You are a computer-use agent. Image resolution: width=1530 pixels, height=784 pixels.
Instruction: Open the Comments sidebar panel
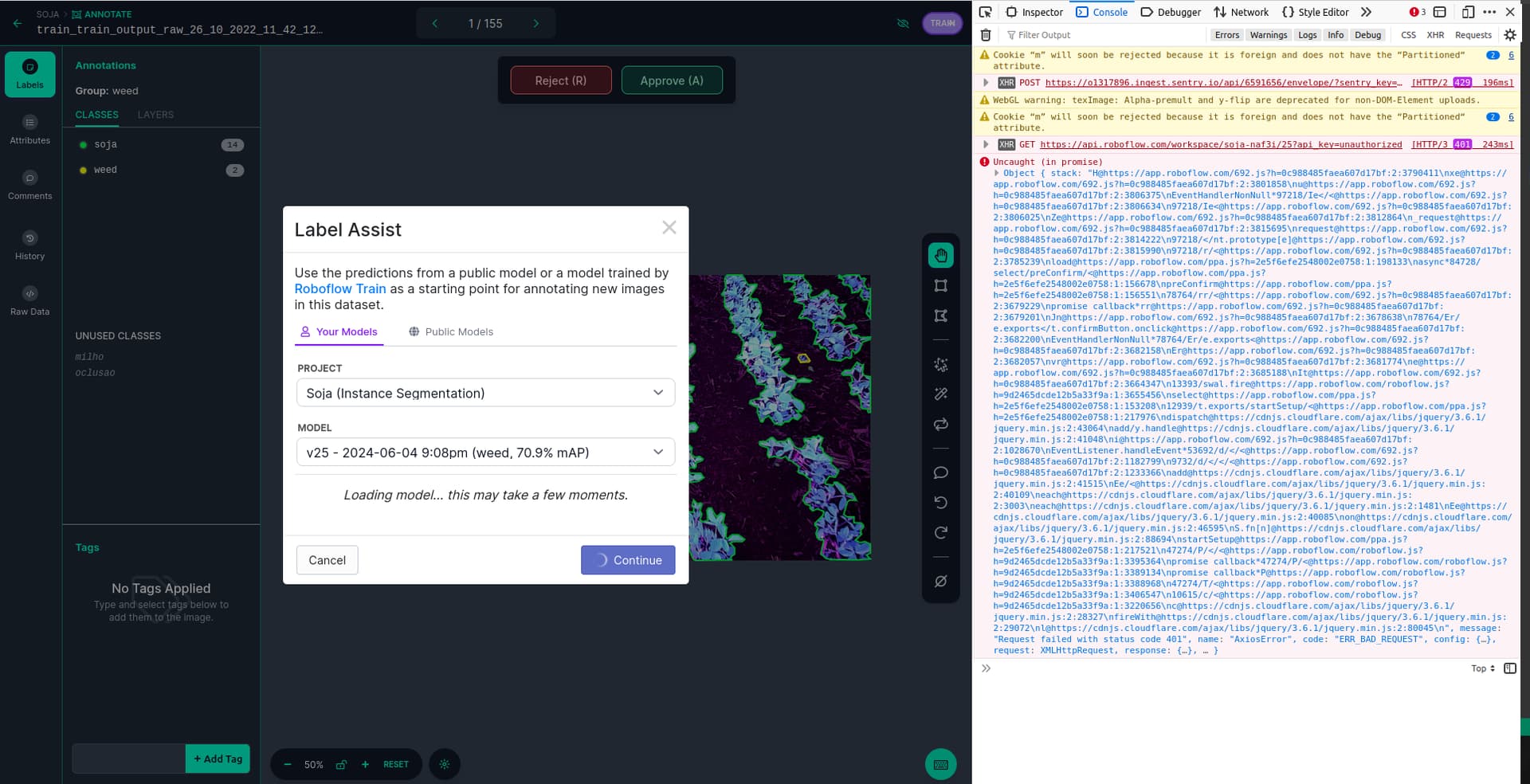pos(30,186)
